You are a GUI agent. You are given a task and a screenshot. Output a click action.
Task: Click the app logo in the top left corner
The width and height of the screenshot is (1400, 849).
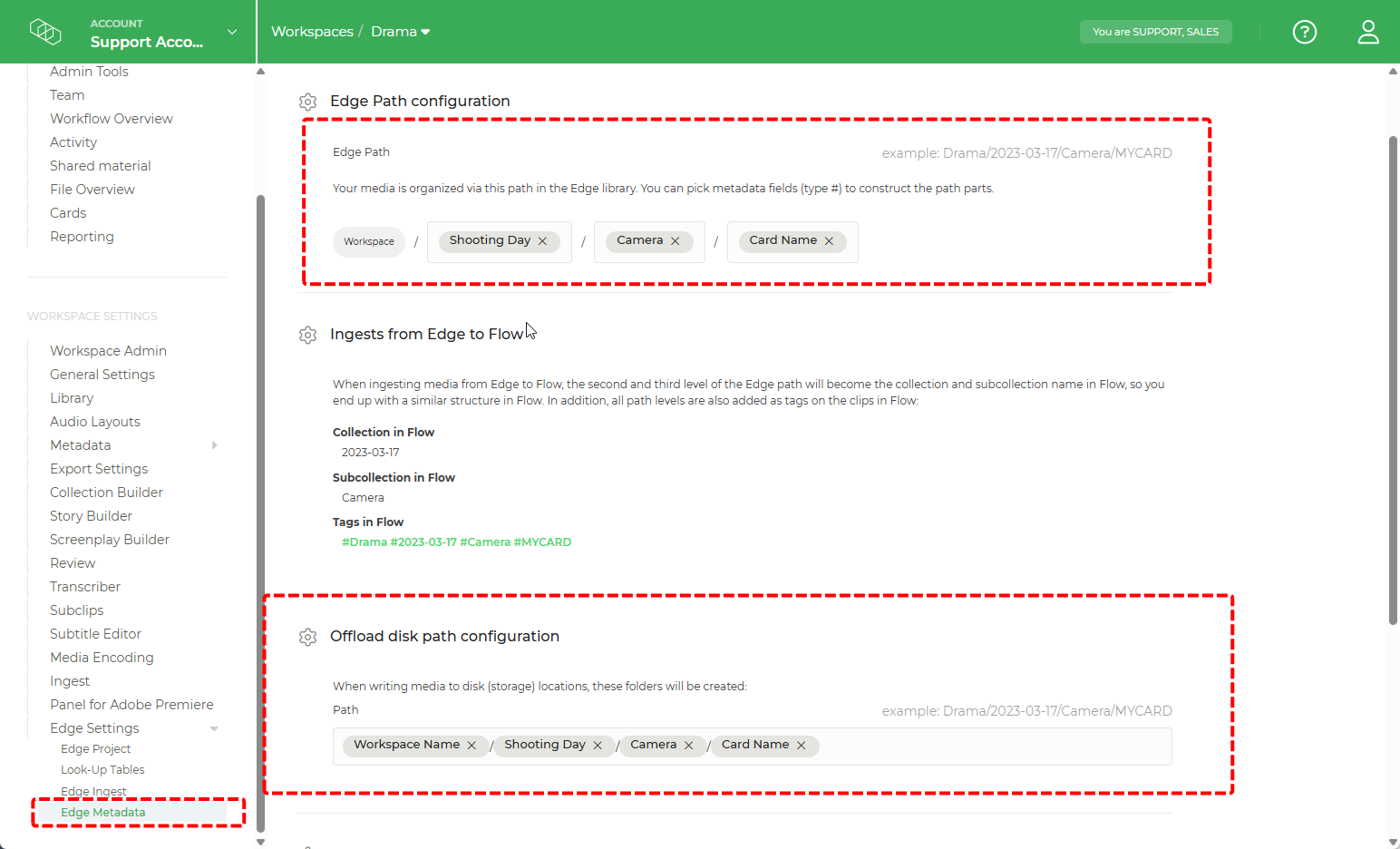pyautogui.click(x=45, y=31)
